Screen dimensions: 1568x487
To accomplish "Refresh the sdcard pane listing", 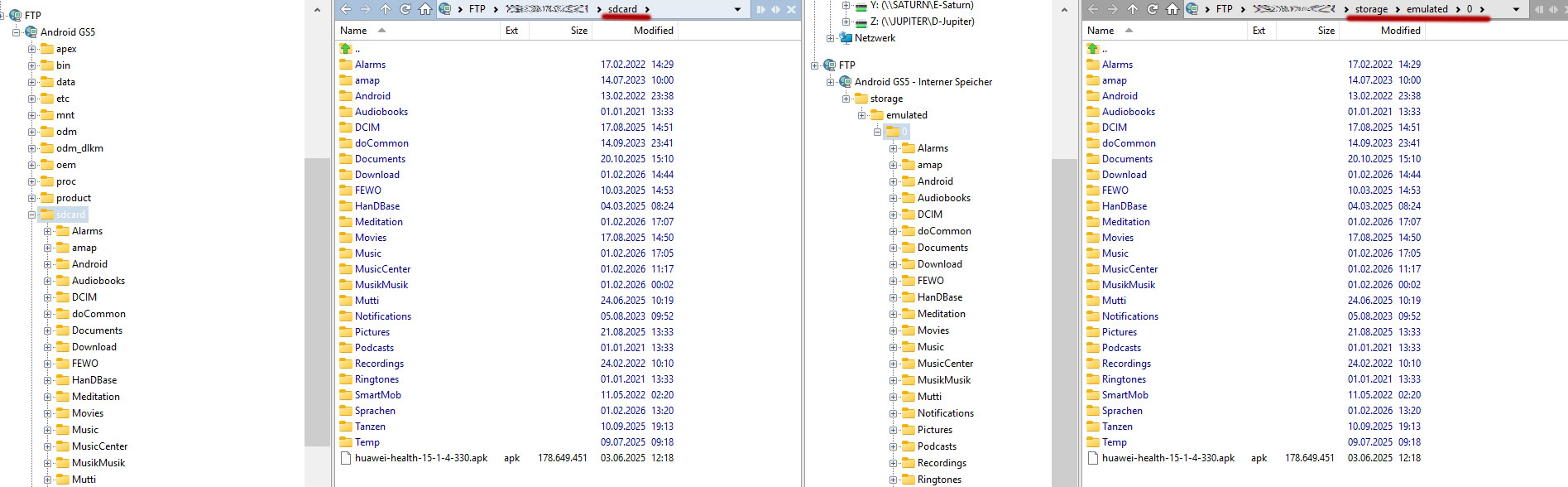I will click(405, 9).
